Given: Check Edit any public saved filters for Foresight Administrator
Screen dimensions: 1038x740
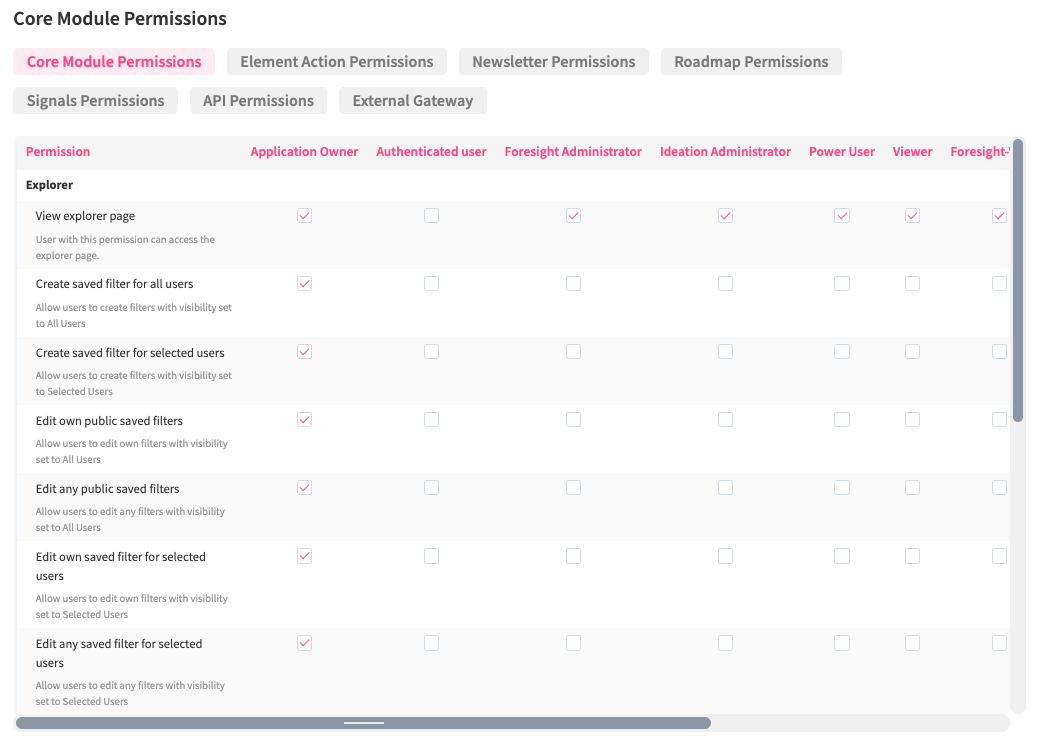Looking at the screenshot, I should pyautogui.click(x=573, y=488).
